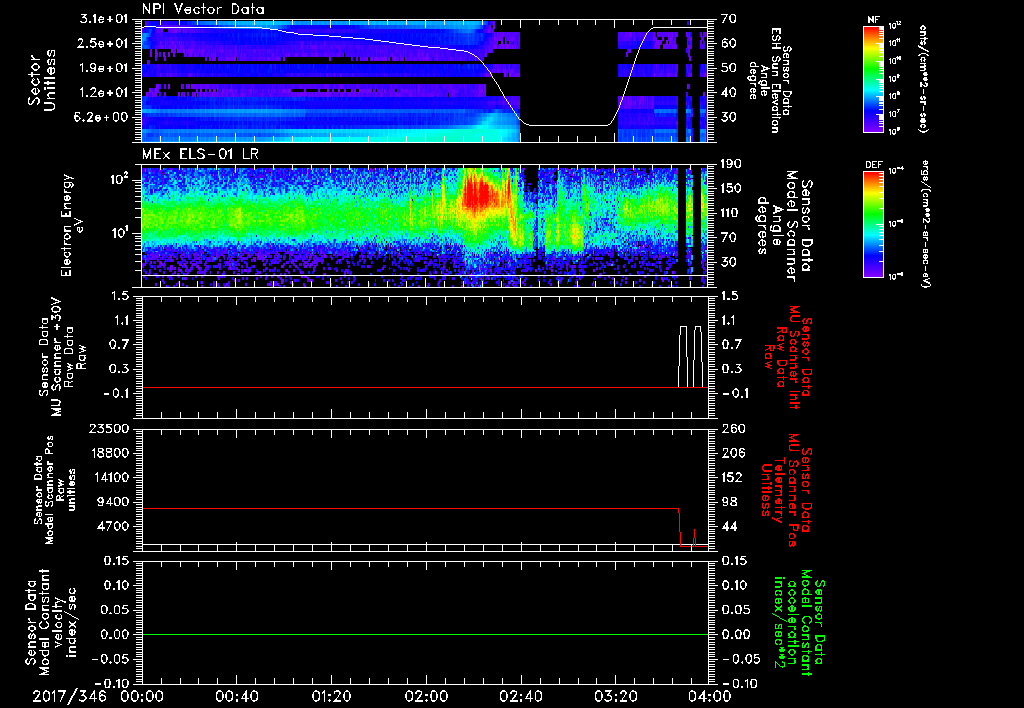Click the 00:40 time axis tick label
Screen dimensions: 1024x708
236,695
